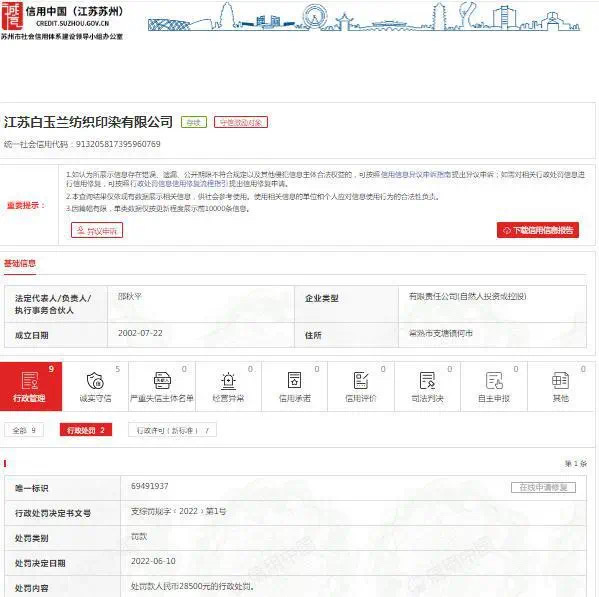Select the 信用评价 icon
Screen dimensions: 599x597
pos(361,380)
